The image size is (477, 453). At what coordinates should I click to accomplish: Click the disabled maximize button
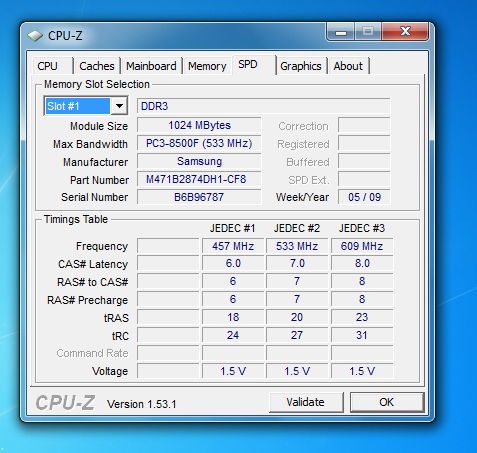click(x=368, y=32)
